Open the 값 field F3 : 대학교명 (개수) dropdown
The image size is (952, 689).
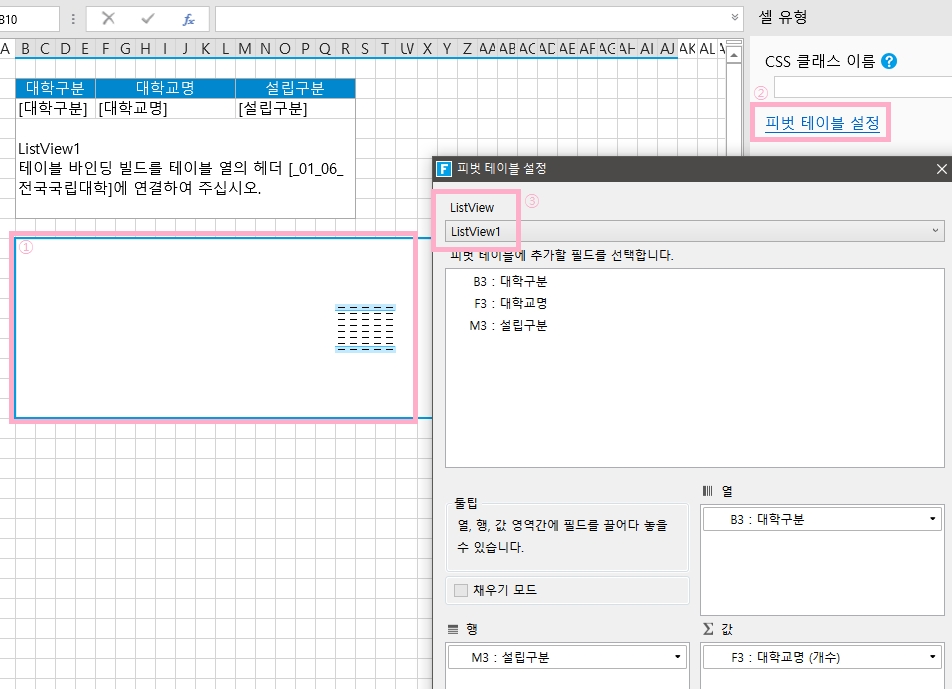coord(932,658)
